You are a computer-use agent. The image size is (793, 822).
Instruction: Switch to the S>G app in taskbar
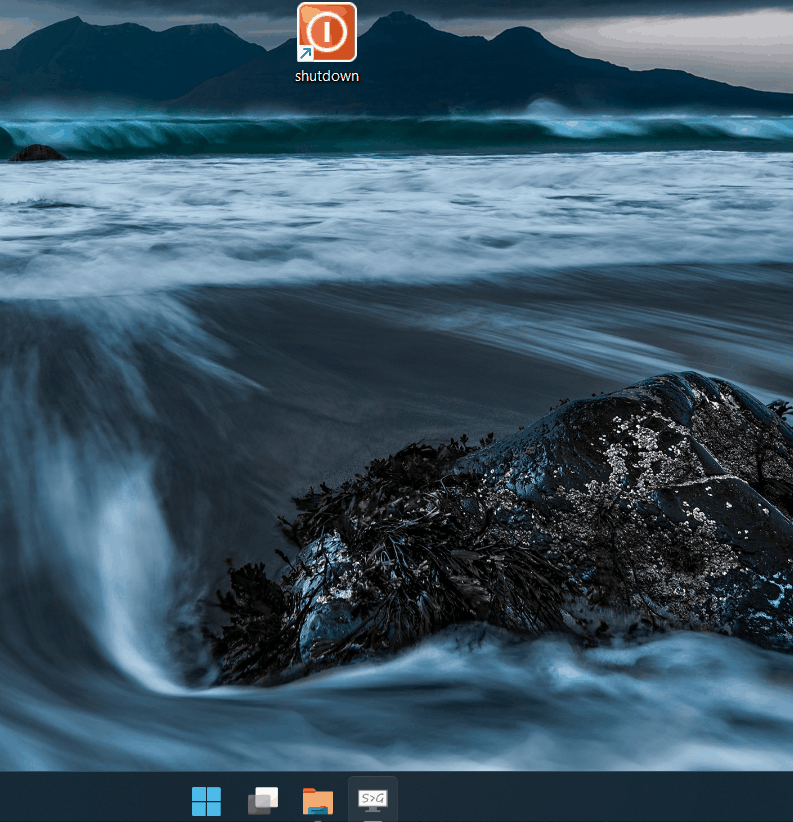(373, 799)
